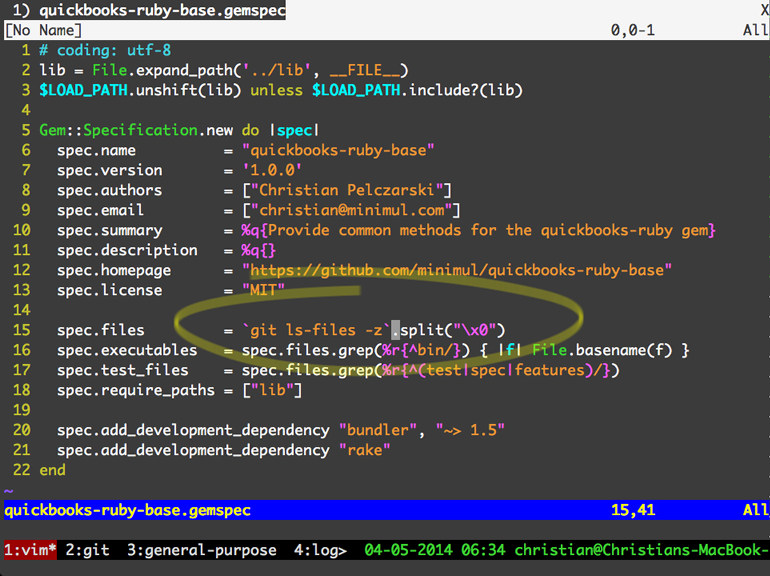Click spec.executables on line 16

[127, 350]
